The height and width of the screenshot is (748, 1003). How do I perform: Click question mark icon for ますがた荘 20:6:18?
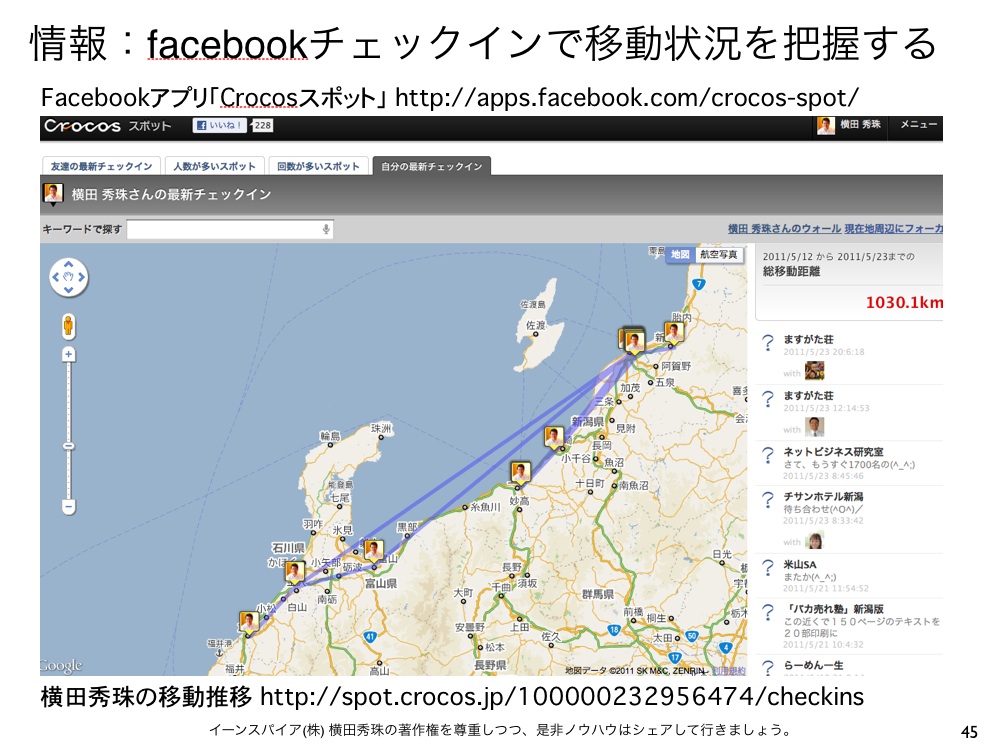tap(768, 342)
